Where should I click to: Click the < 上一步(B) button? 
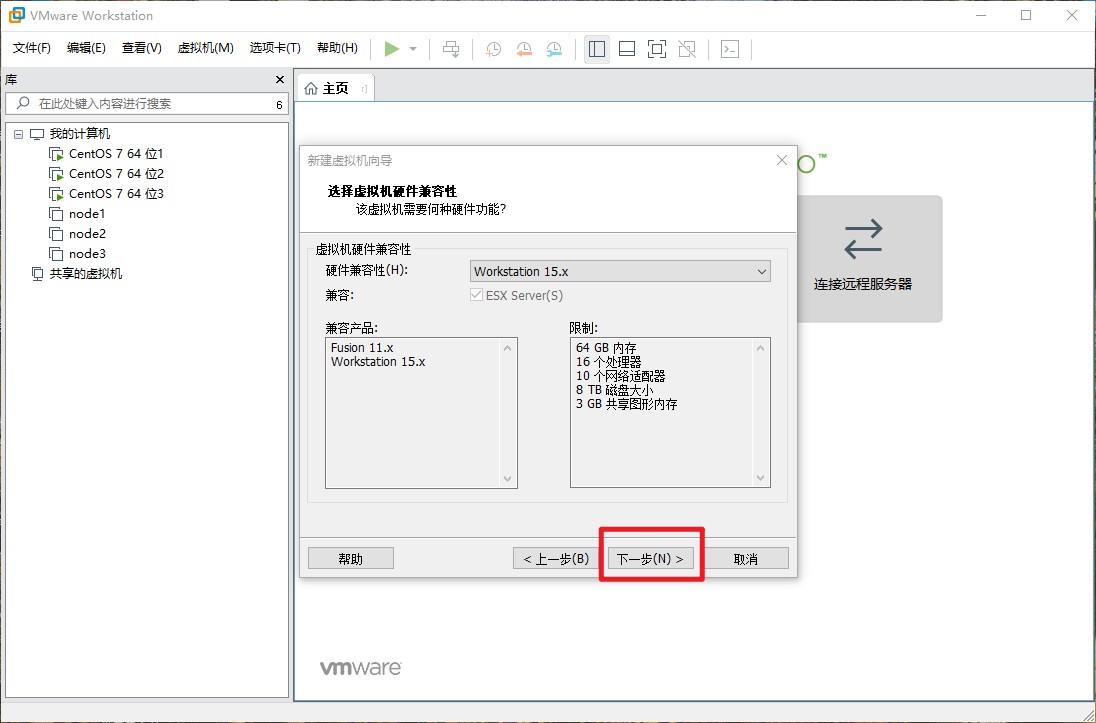(556, 559)
